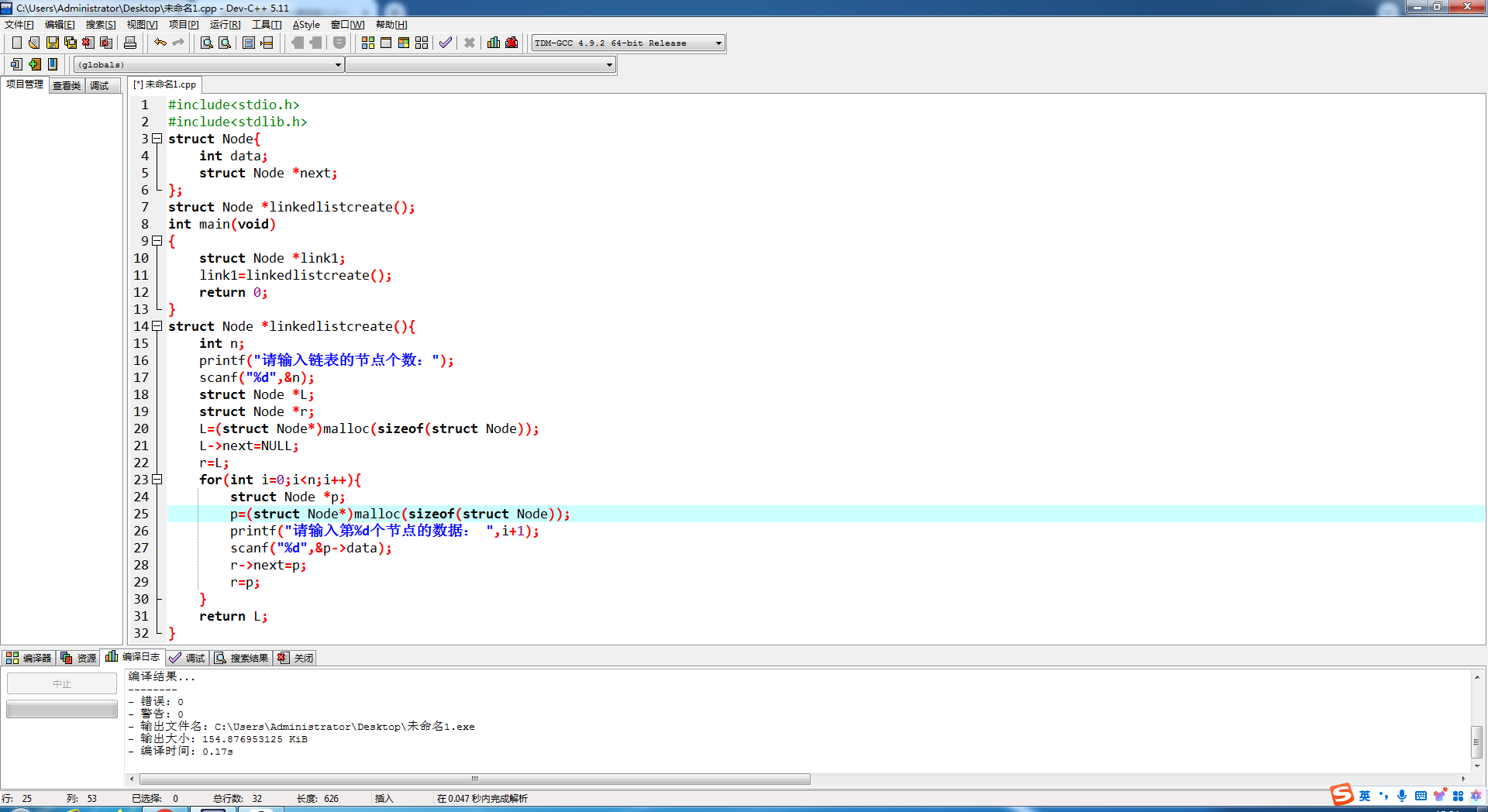Switch to the 查看类 side tab

click(67, 85)
